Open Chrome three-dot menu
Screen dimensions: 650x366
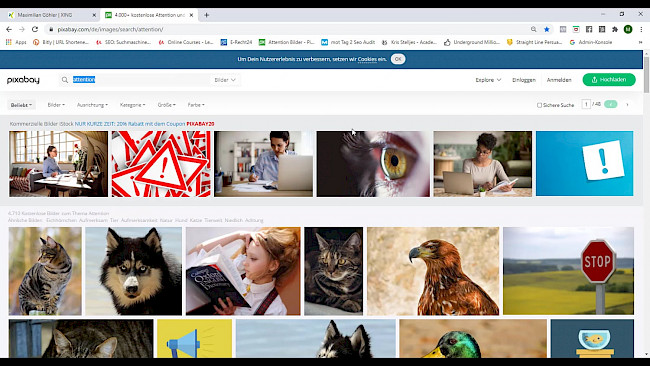point(641,29)
